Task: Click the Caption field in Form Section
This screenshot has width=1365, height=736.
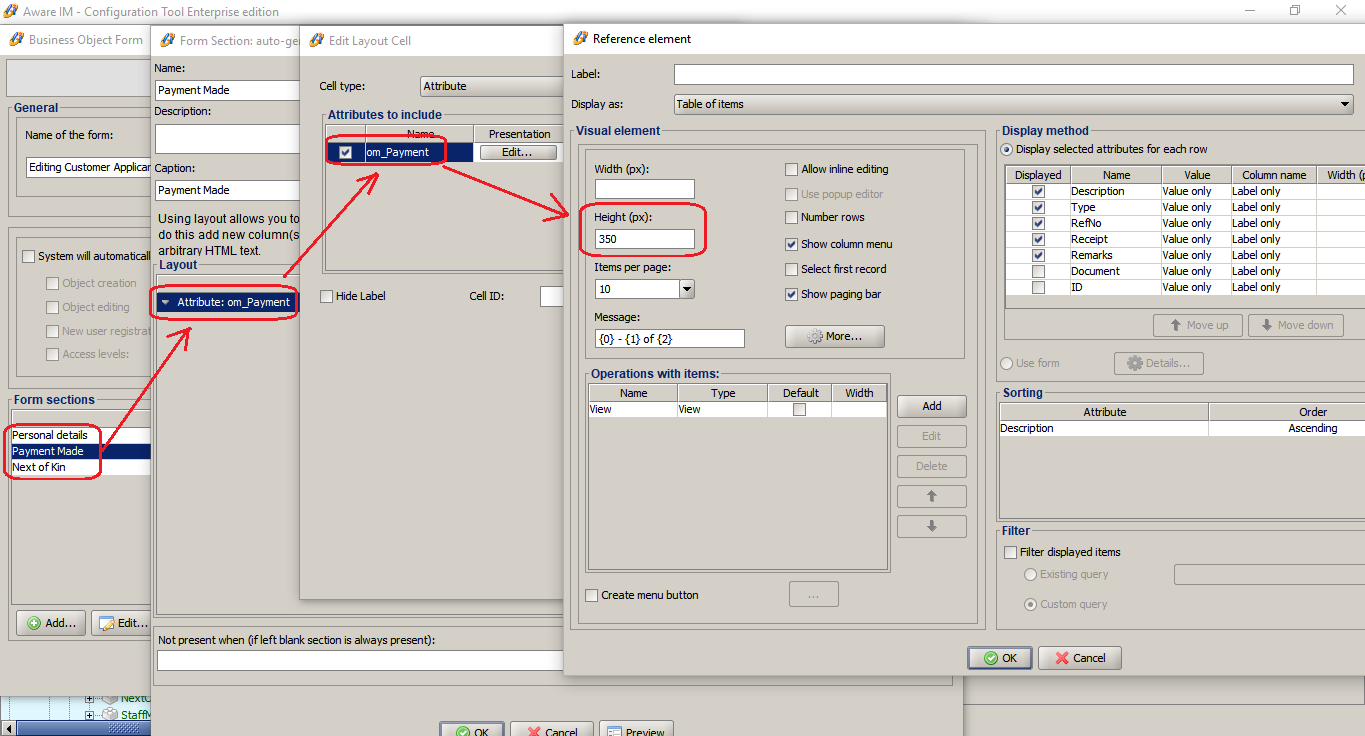Action: (x=227, y=190)
